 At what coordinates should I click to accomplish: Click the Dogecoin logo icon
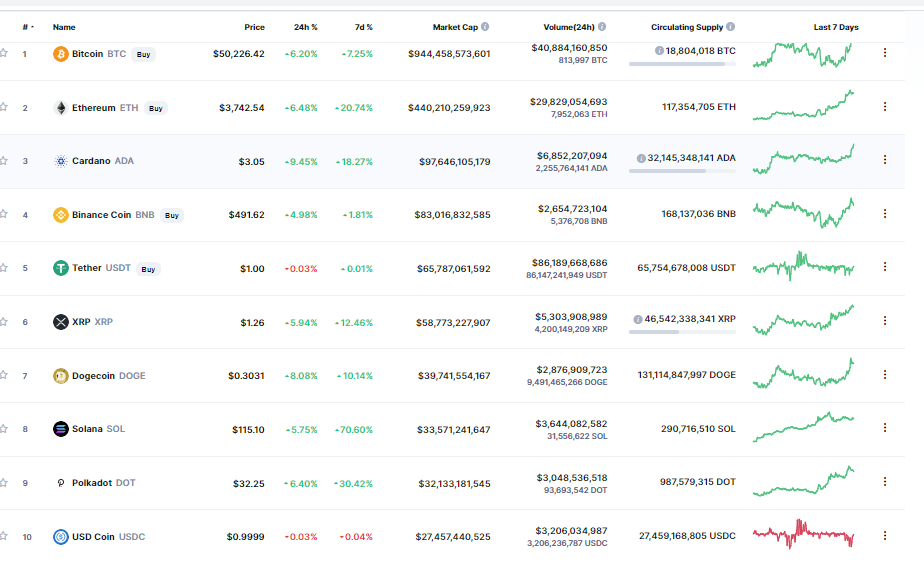click(x=61, y=376)
